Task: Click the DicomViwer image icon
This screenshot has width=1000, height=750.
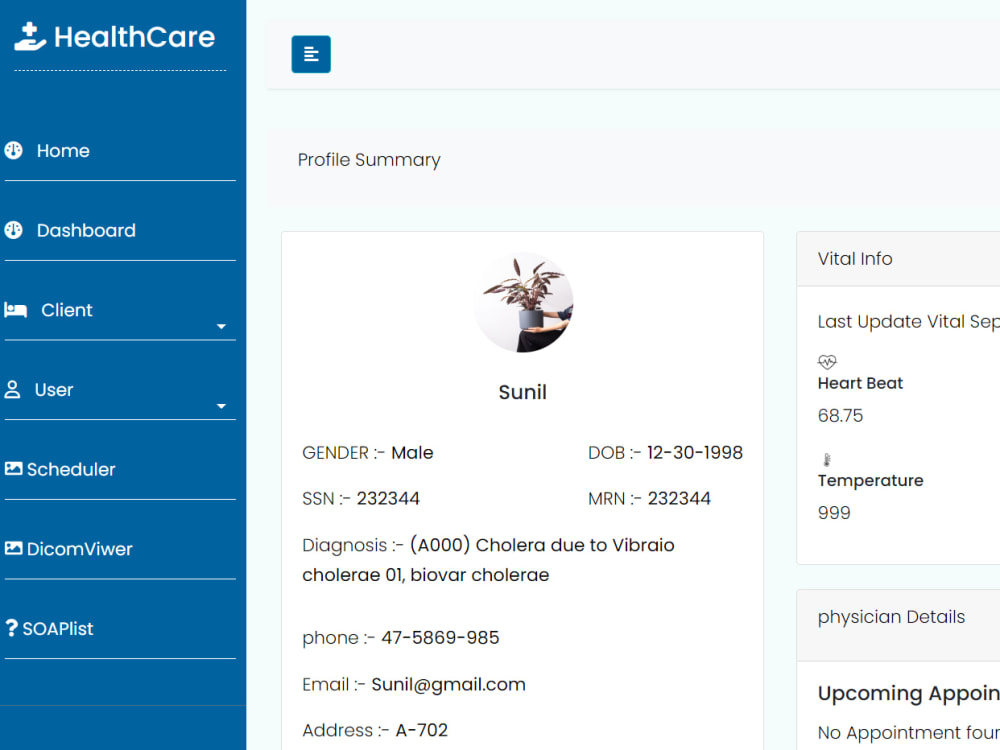Action: tap(13, 548)
